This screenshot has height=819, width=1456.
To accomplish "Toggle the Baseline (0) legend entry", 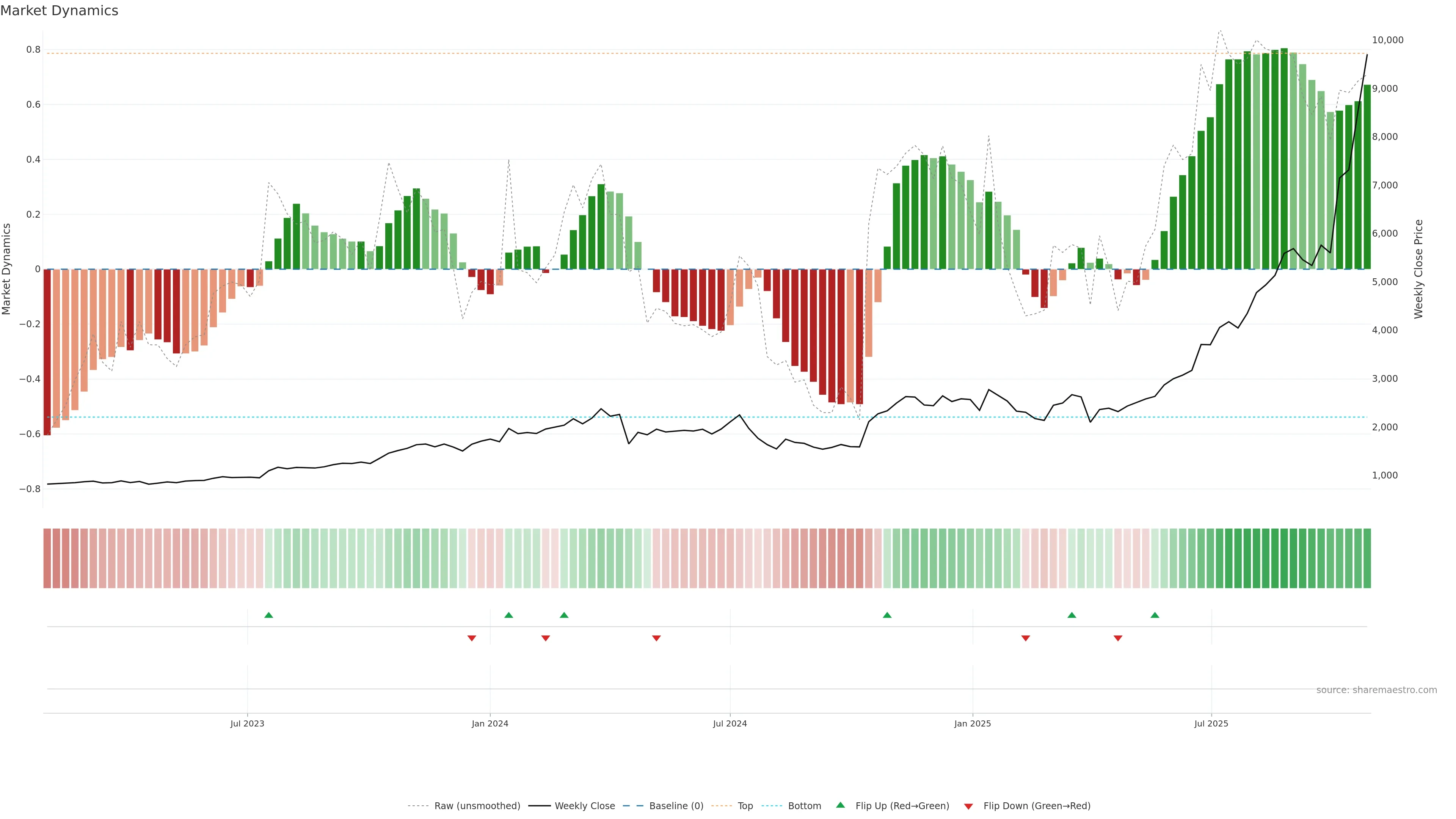I will coord(676,806).
